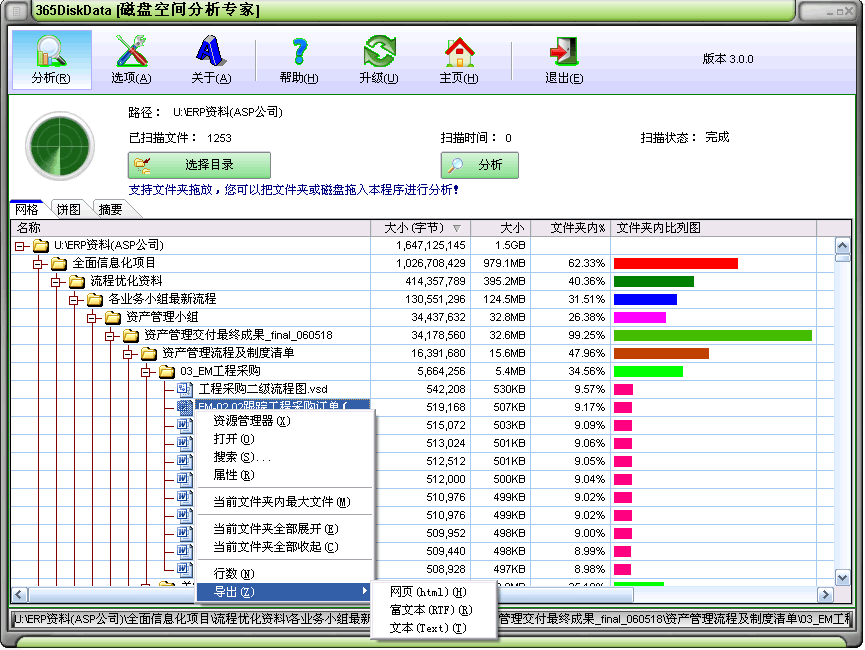865x650 pixels.
Task: Click Word file icon in the 515,072 row
Action: pos(184,425)
